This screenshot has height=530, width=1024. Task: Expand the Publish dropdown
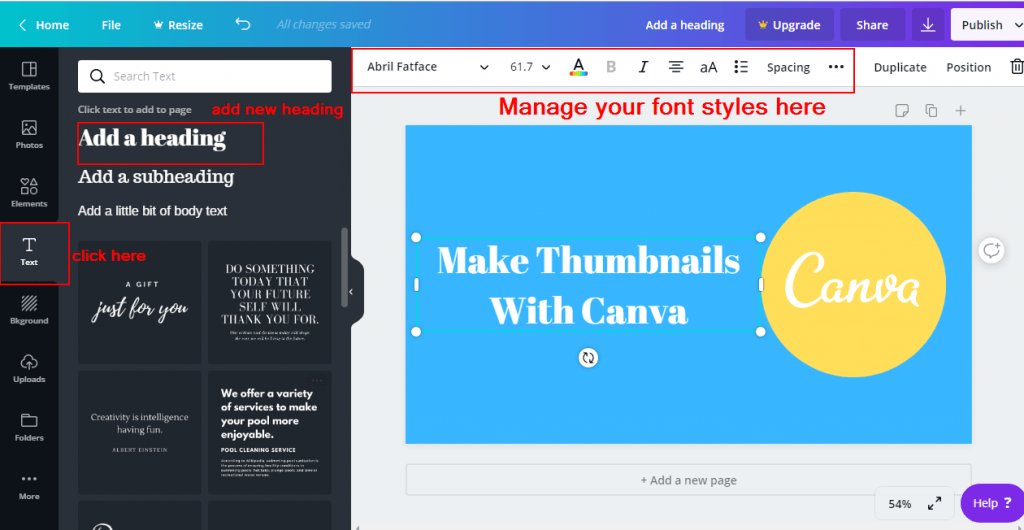(x=1017, y=25)
